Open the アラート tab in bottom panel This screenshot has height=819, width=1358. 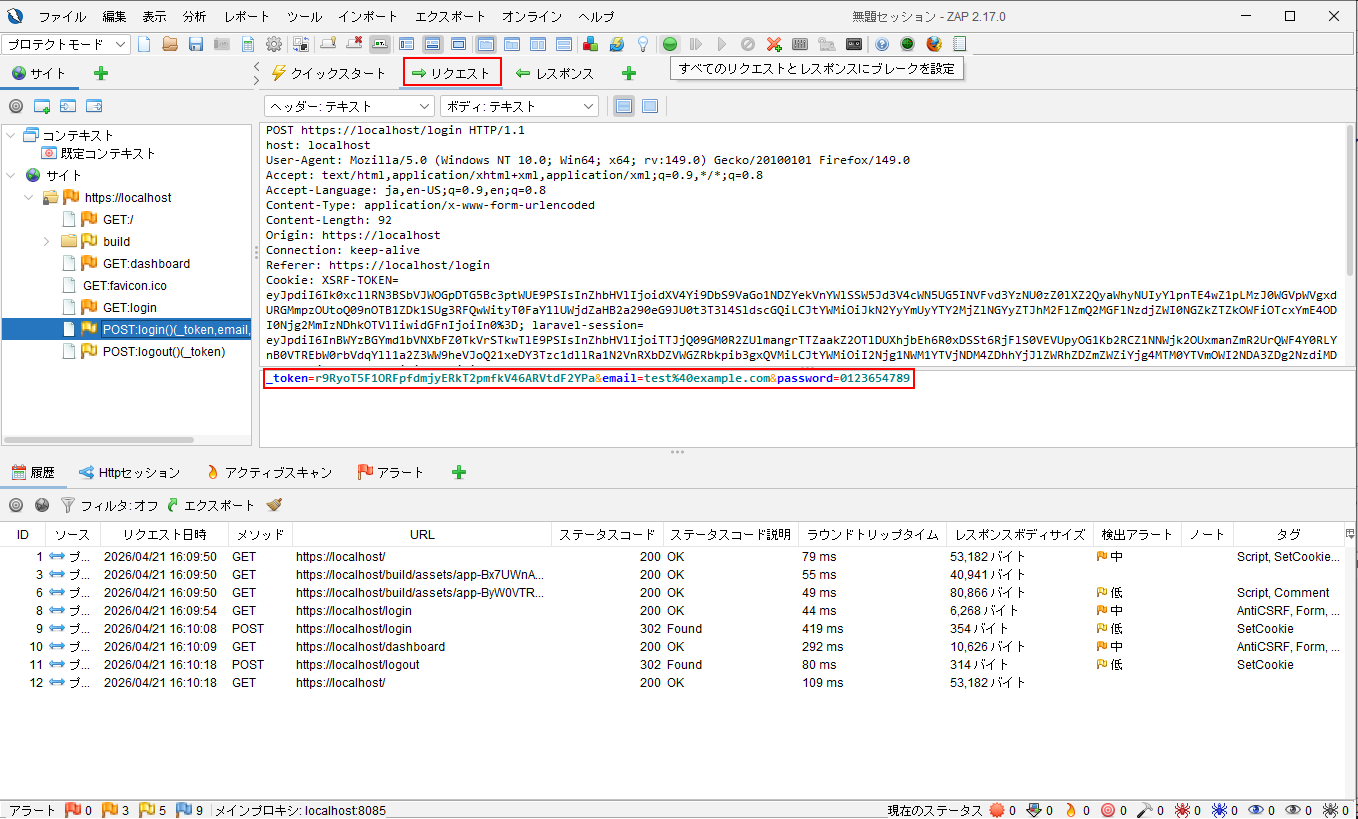coord(390,472)
